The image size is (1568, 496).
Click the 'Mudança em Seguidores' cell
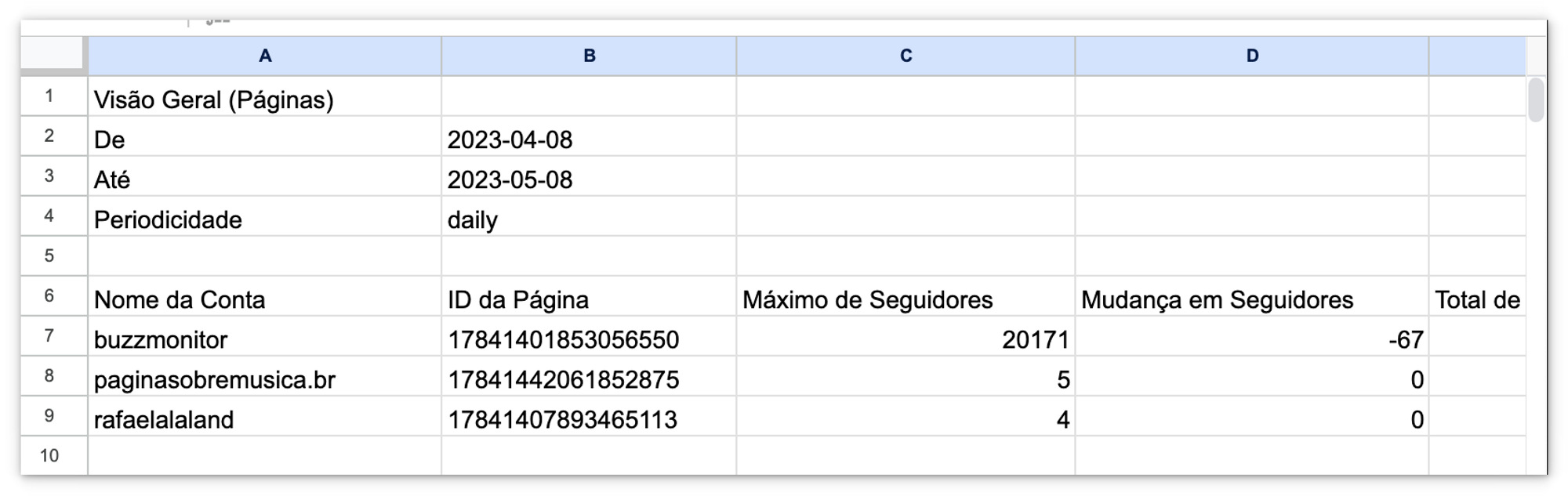point(1252,300)
